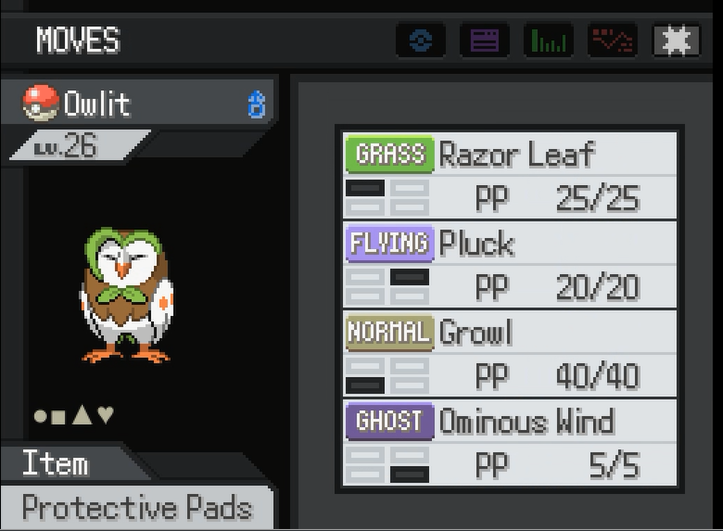The width and height of the screenshot is (723, 531).
Task: Switch to the purple trainer memo page icon
Action: click(485, 40)
